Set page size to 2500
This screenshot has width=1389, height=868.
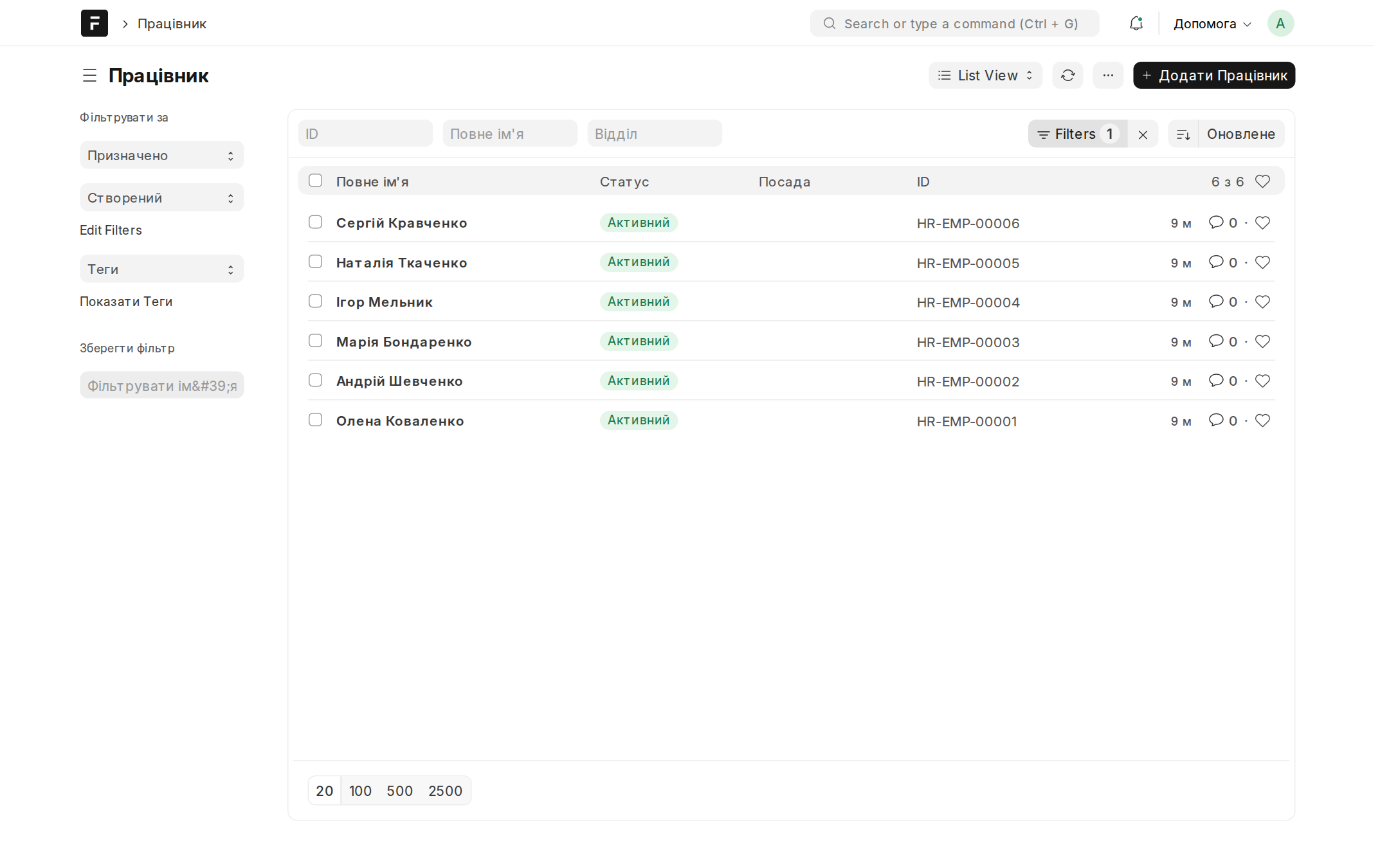(x=445, y=791)
